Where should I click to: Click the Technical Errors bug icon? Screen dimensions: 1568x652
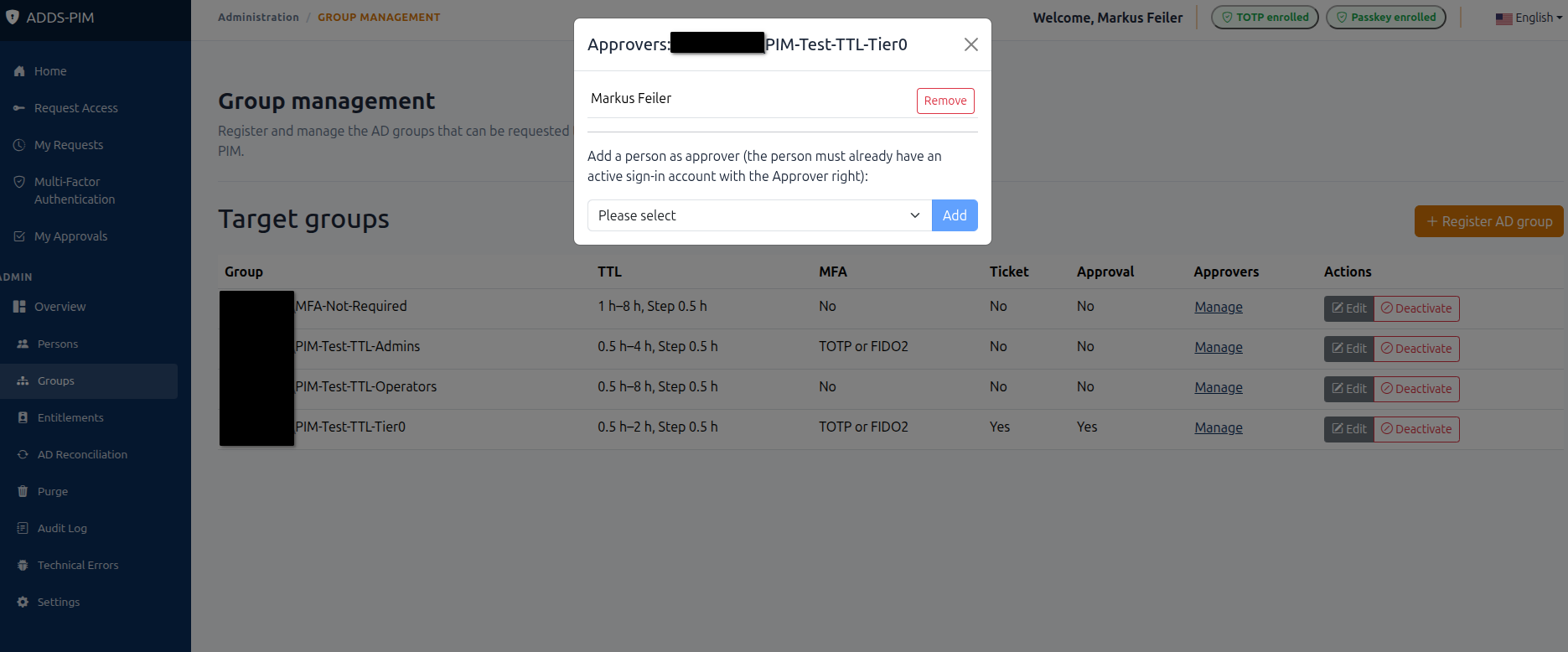(23, 566)
